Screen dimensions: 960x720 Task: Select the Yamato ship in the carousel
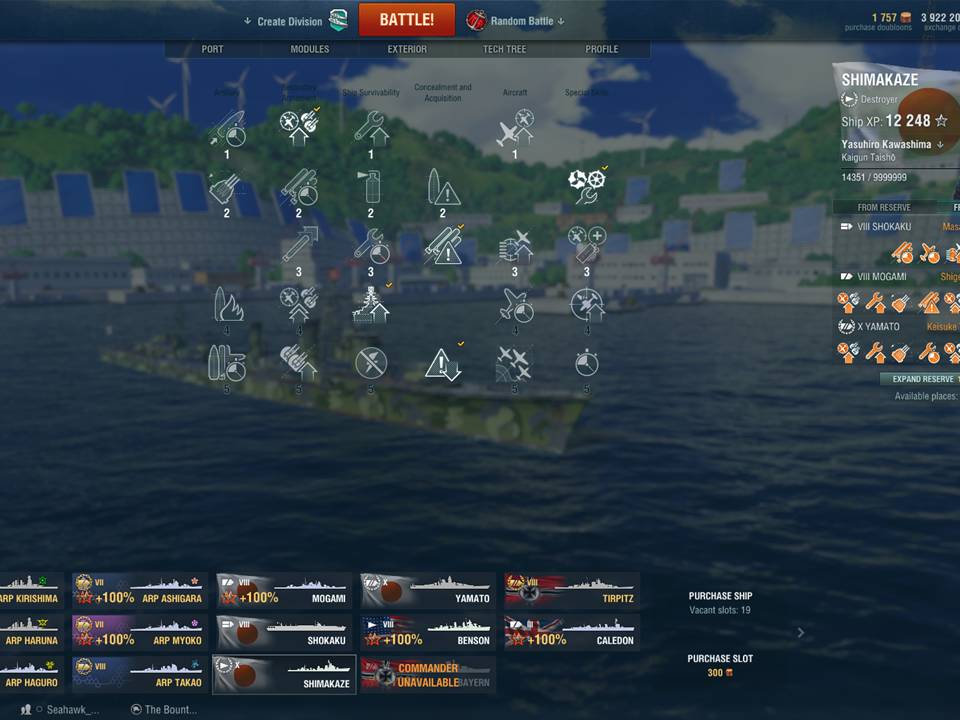tap(427, 590)
